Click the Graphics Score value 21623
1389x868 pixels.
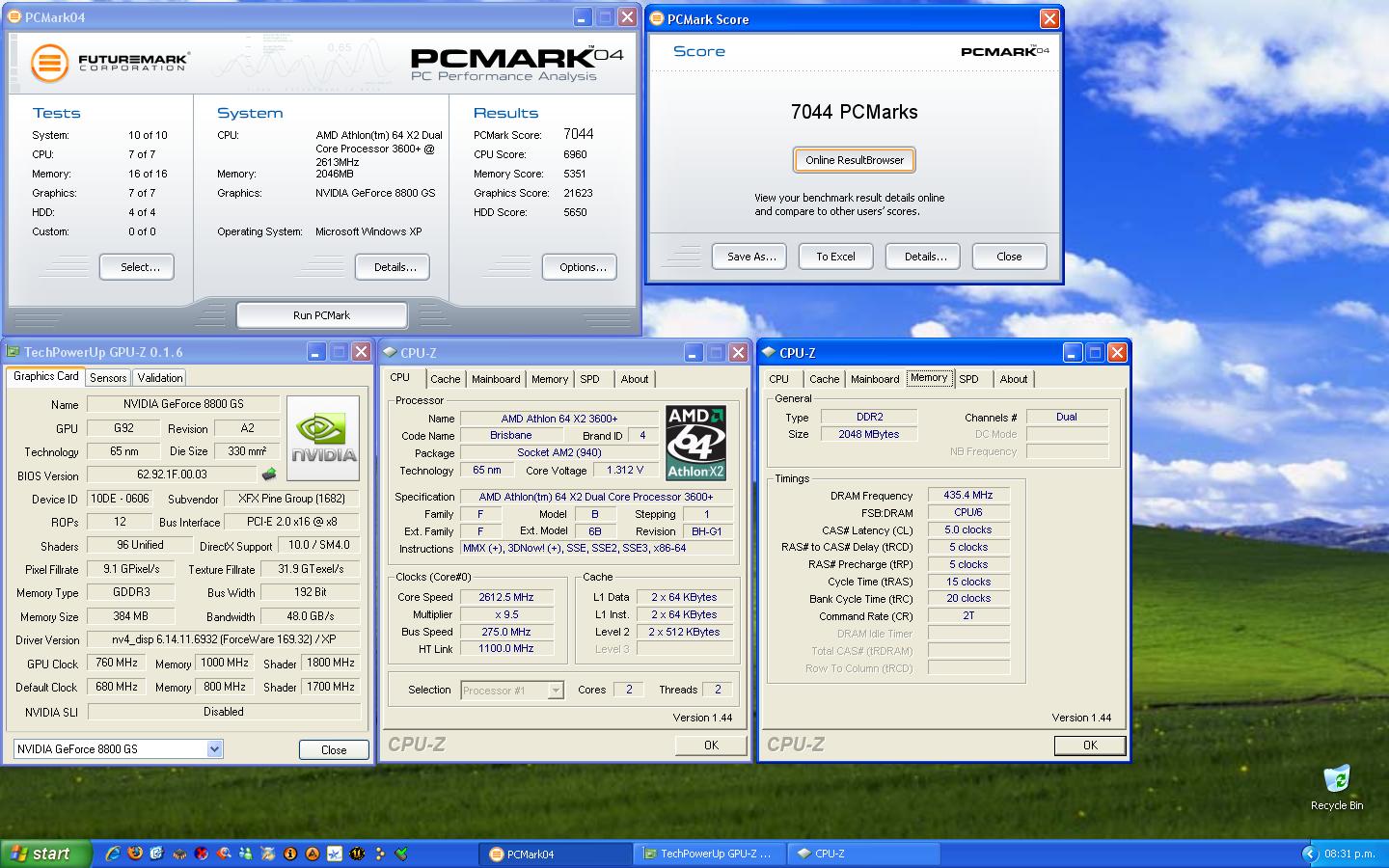(x=578, y=193)
